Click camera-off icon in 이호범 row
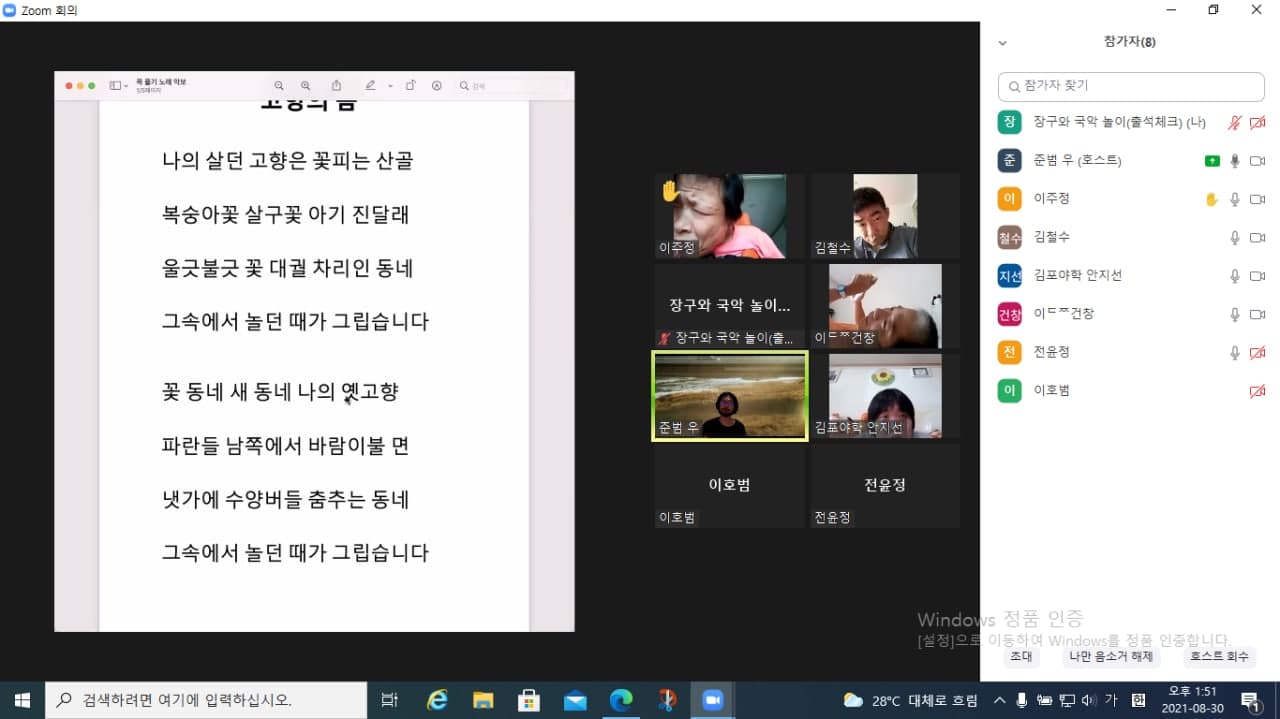Viewport: 1280px width, 719px height. 1258,391
